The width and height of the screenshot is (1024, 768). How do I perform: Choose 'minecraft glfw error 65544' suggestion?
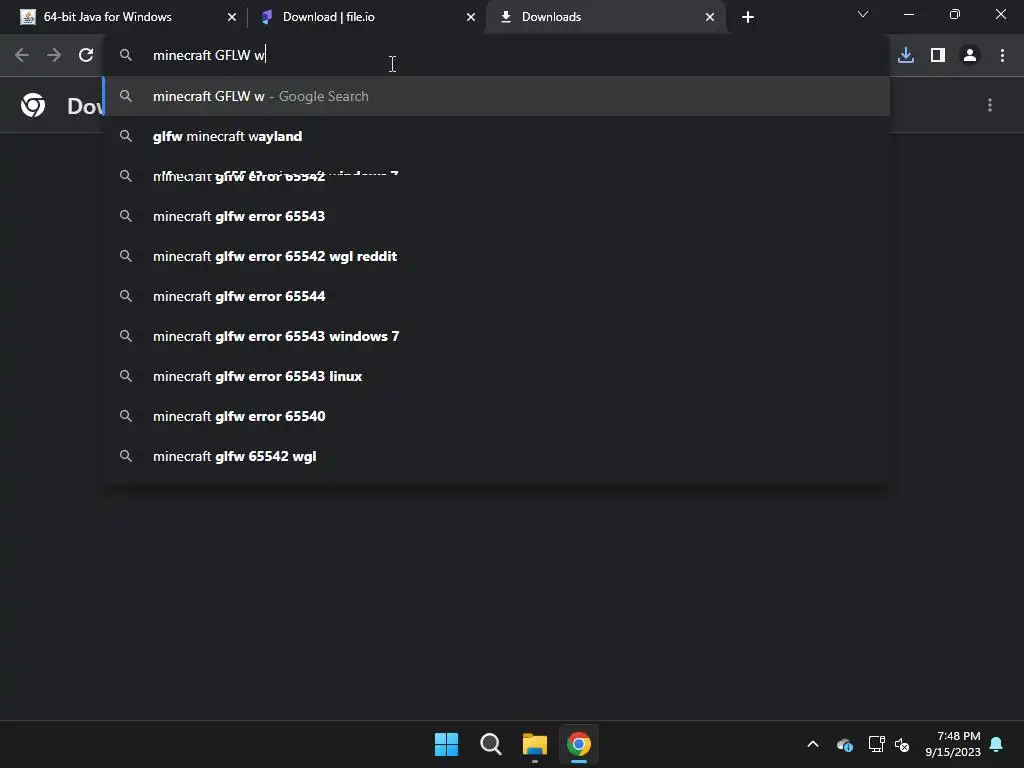[496, 296]
